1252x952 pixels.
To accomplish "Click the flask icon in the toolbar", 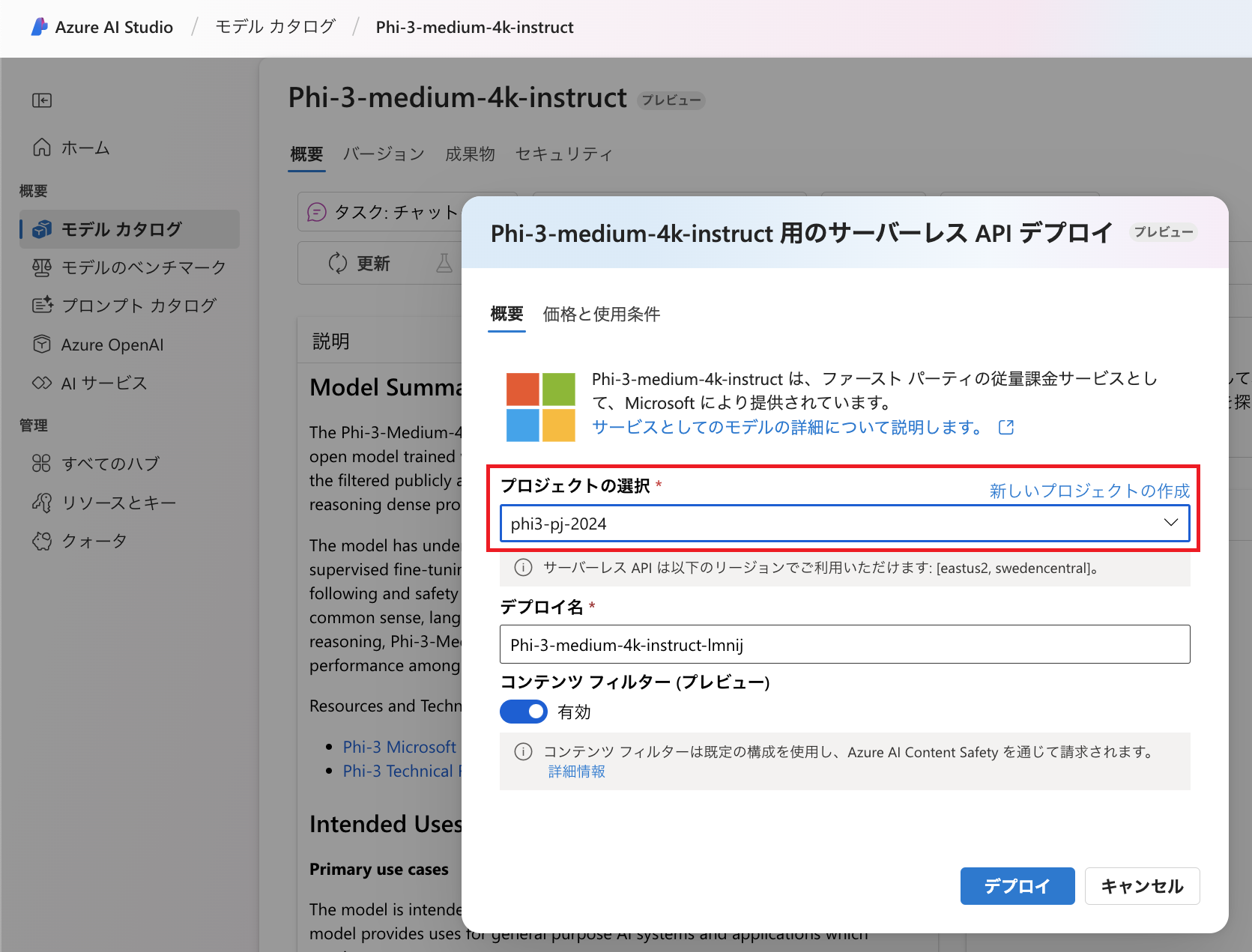I will click(444, 263).
